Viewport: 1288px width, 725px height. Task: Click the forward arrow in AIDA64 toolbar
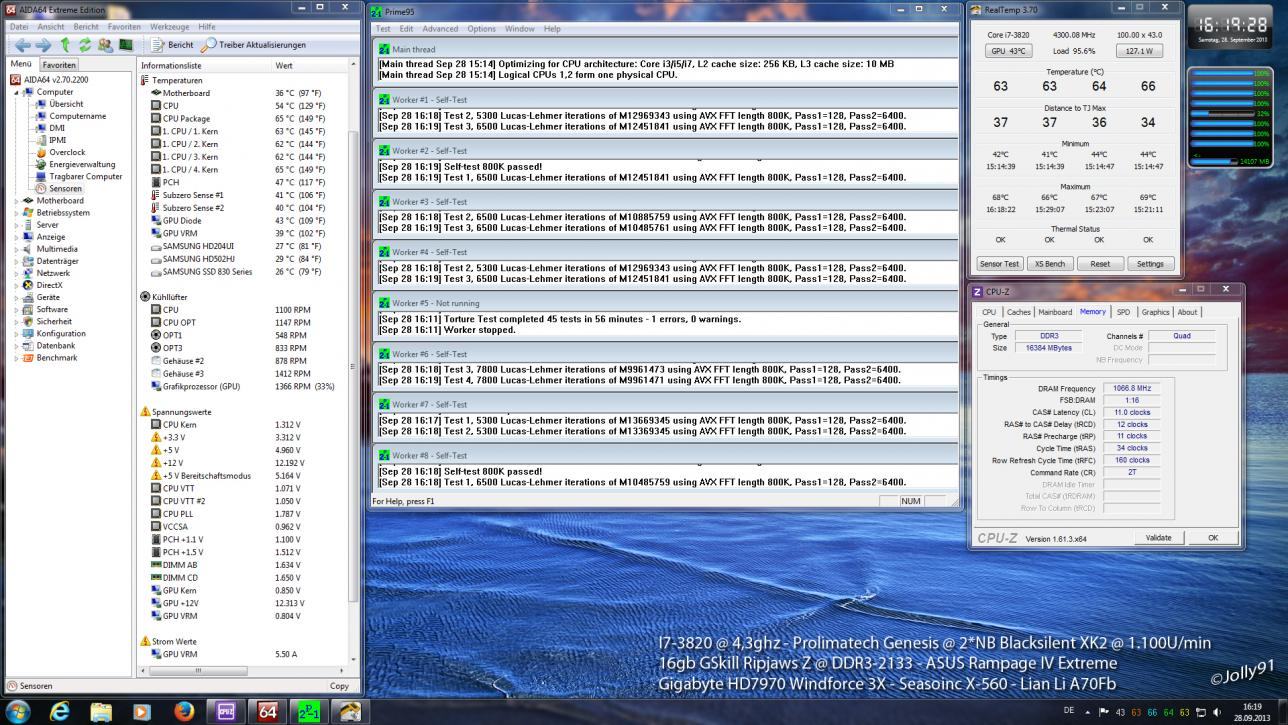[x=43, y=45]
